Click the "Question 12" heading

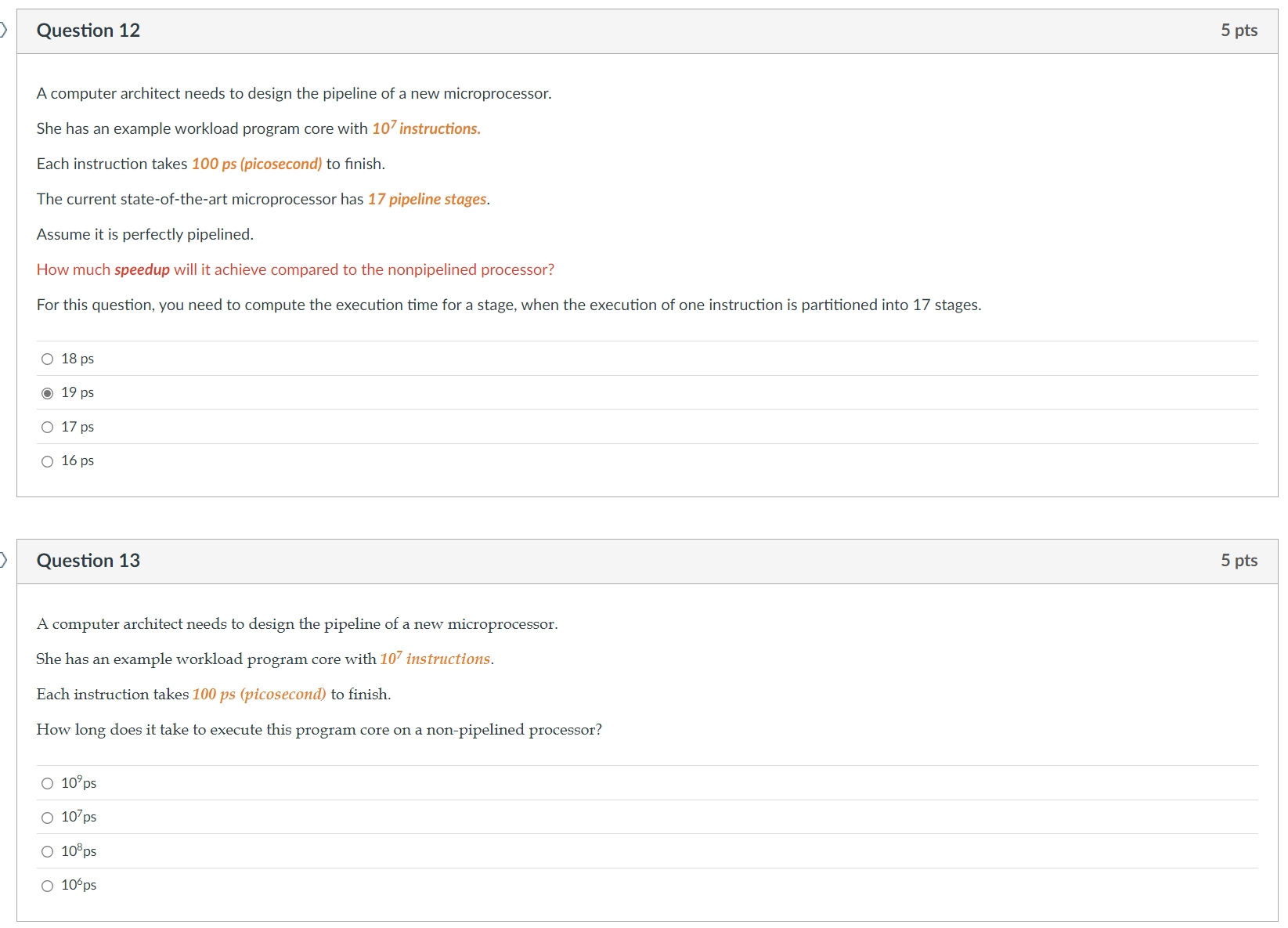coord(88,31)
